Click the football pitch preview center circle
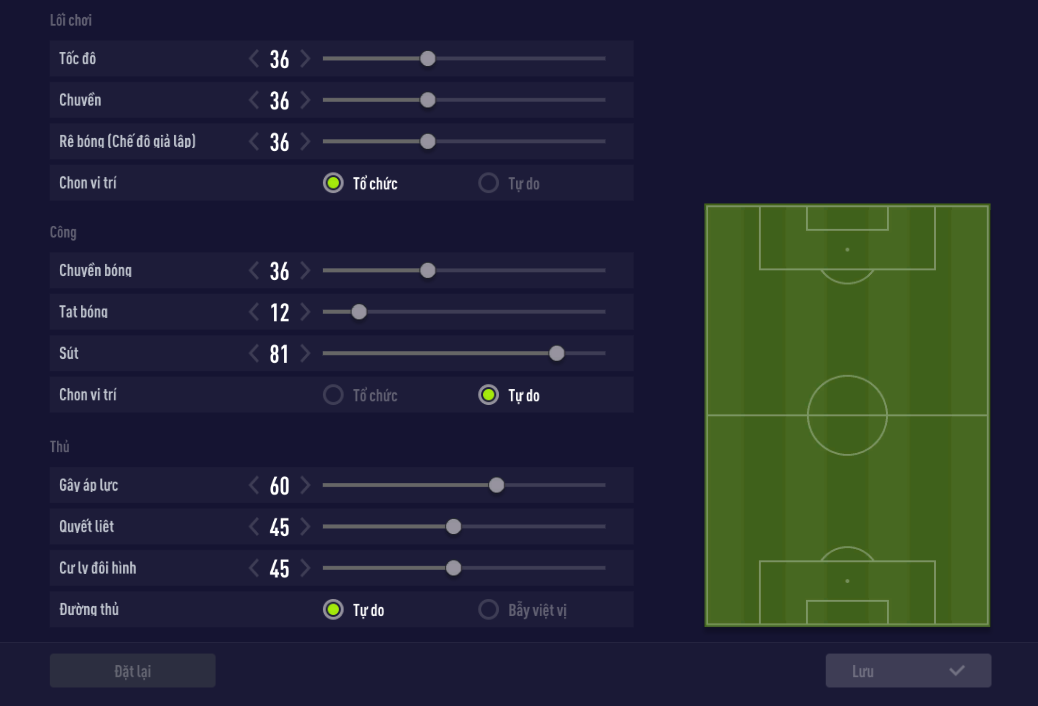The width and height of the screenshot is (1038, 706). click(847, 415)
